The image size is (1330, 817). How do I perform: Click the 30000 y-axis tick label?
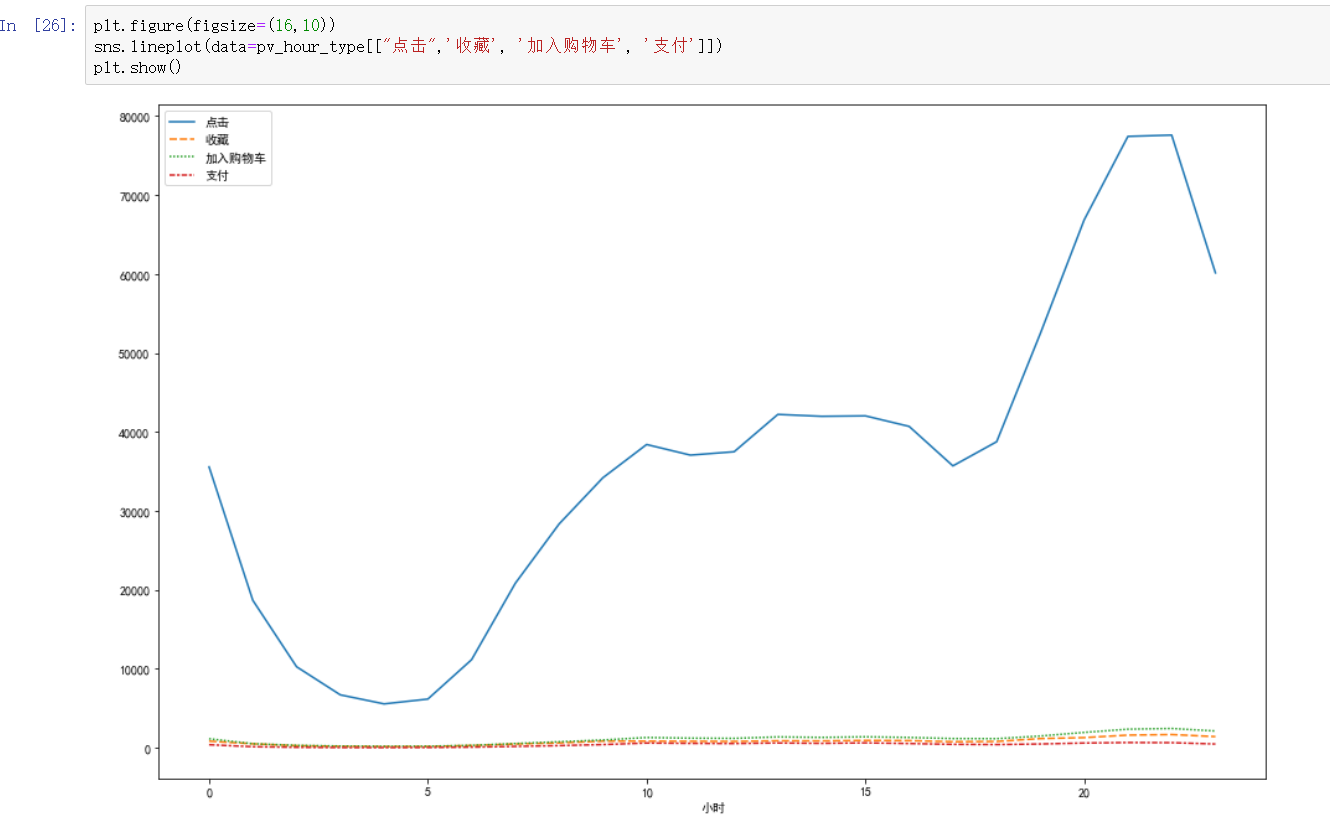pos(134,512)
